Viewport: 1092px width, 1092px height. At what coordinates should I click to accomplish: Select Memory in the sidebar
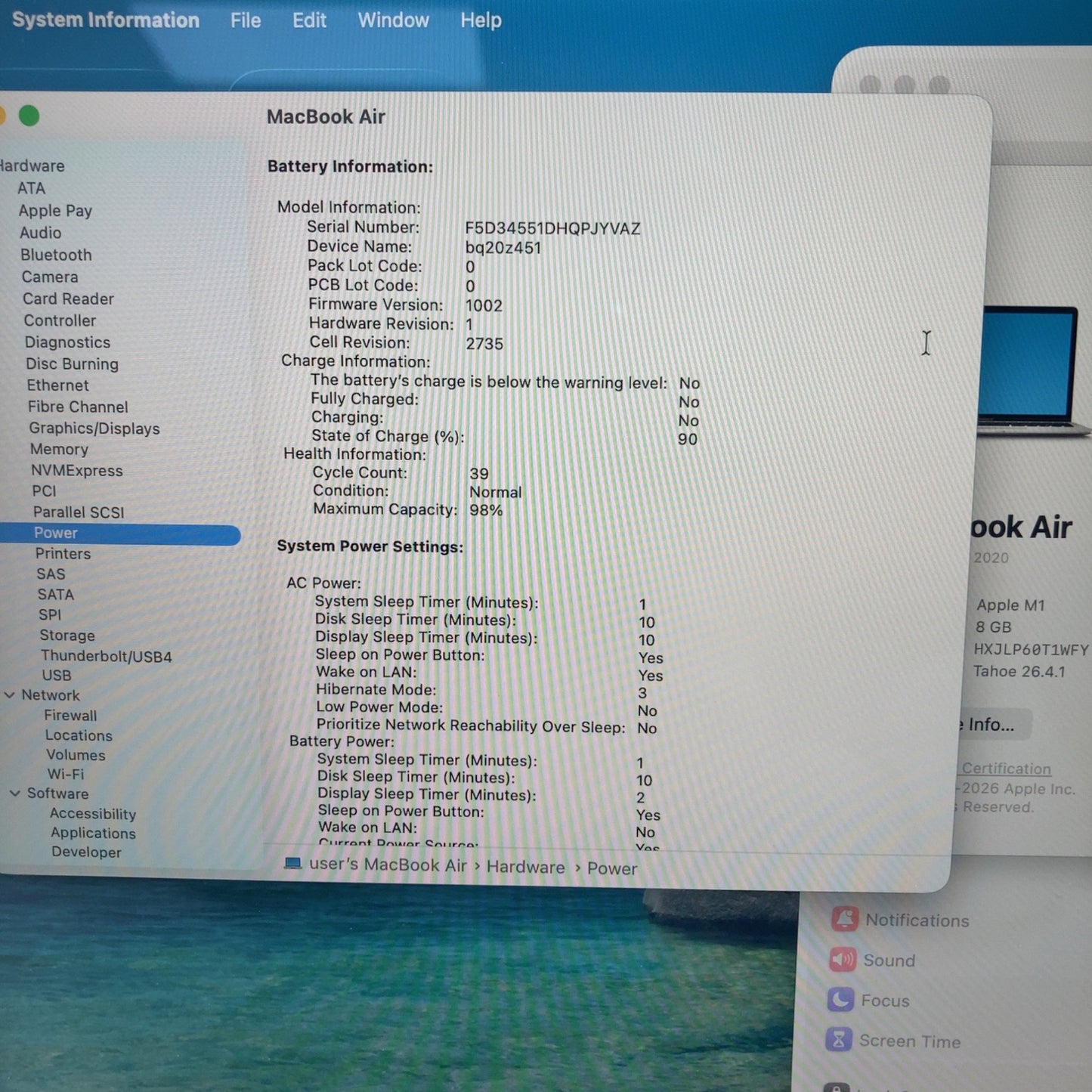[x=59, y=449]
